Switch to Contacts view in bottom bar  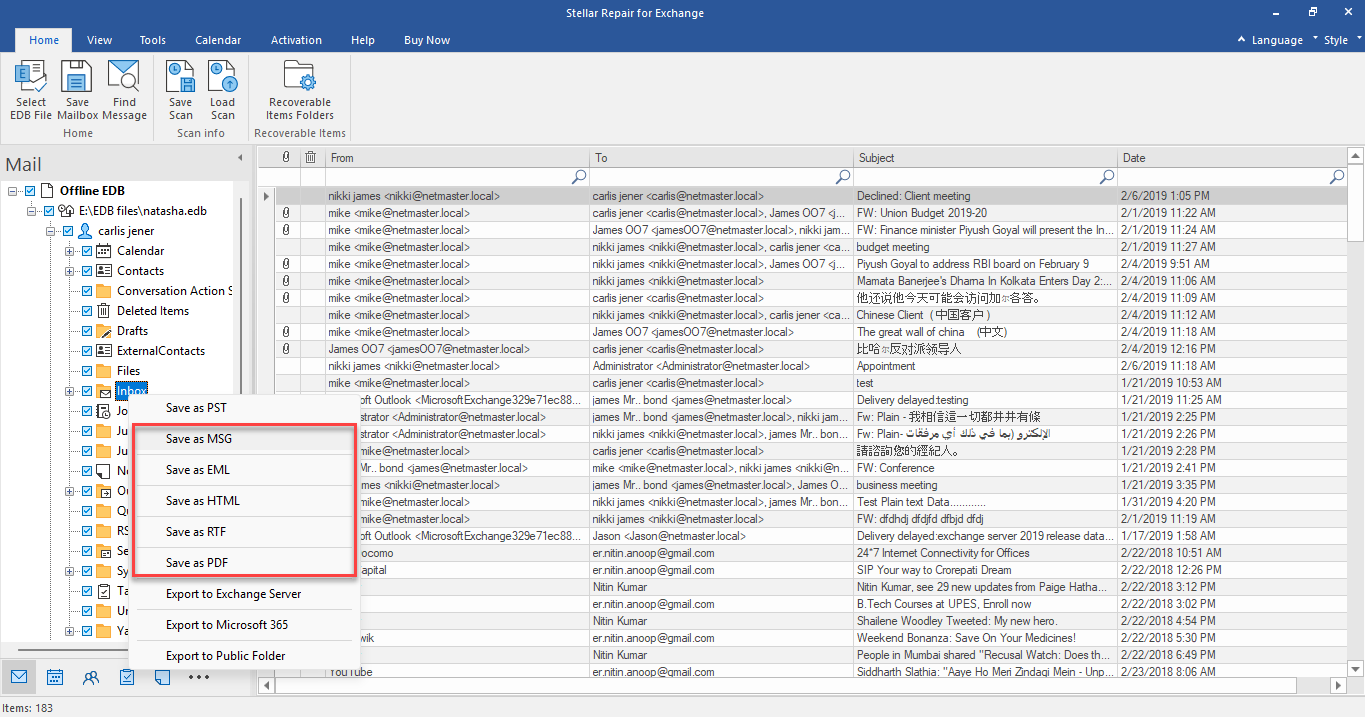point(91,677)
